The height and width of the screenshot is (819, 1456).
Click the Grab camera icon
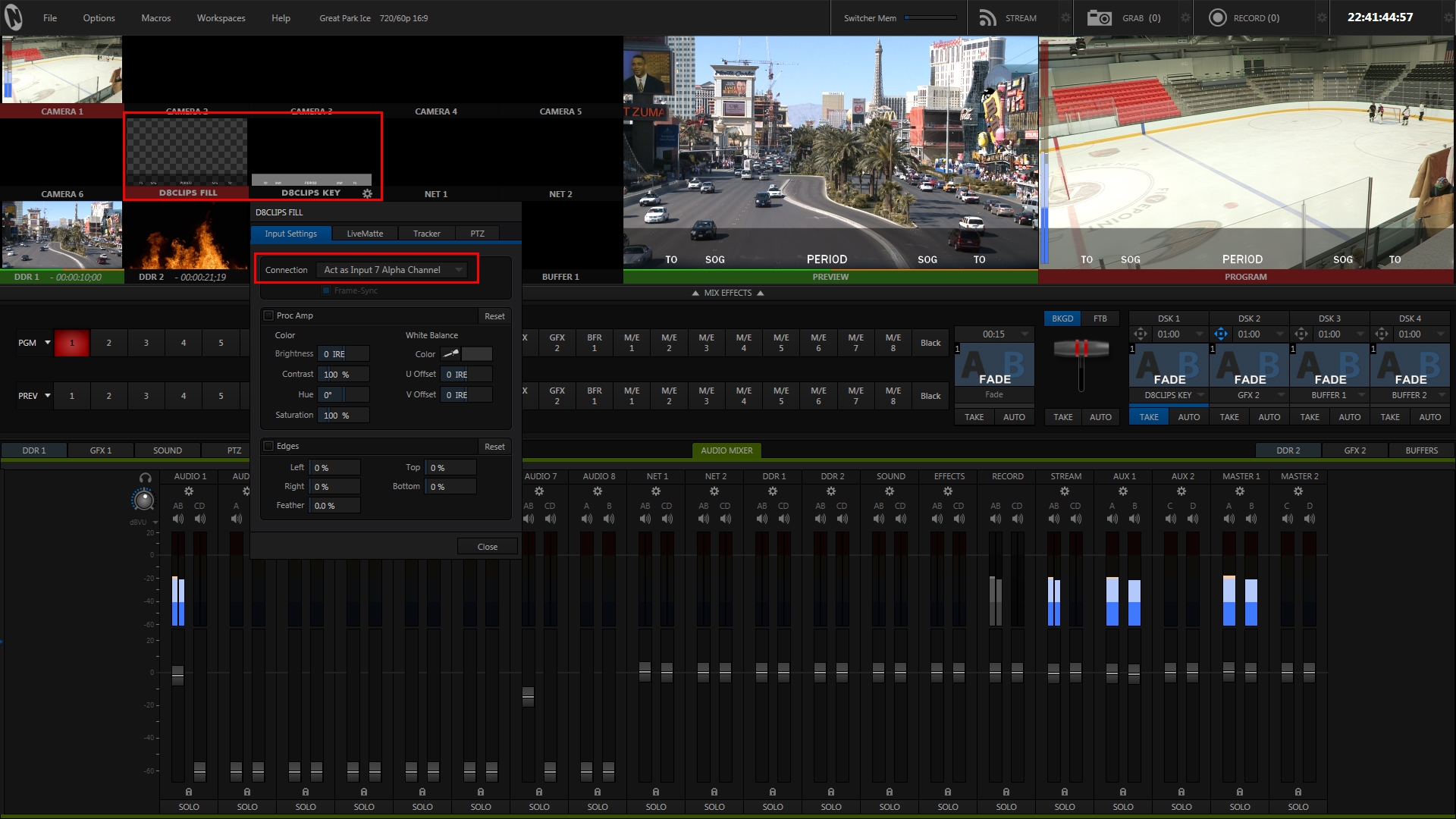pyautogui.click(x=1099, y=17)
